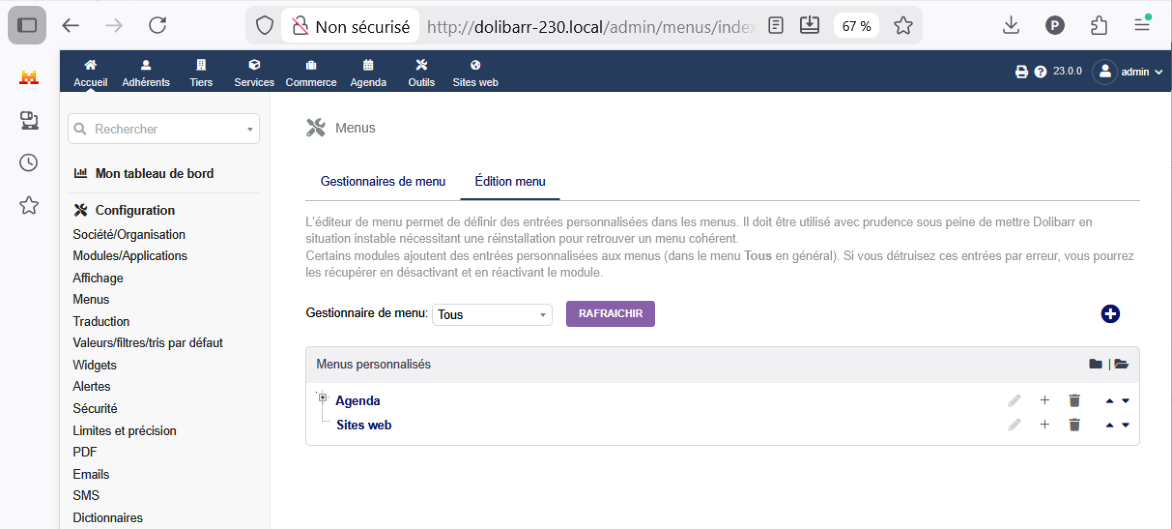Collapse all menu folders icon

pos(1096,364)
